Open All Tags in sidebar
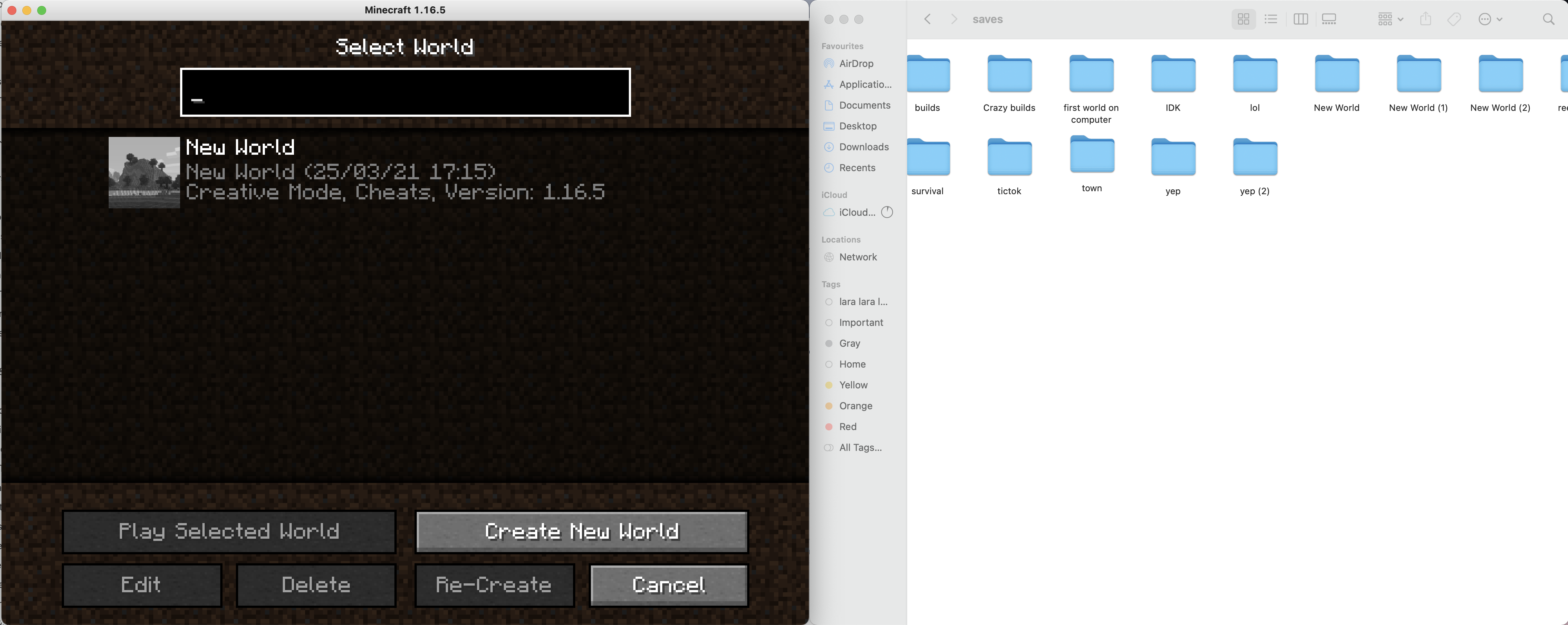Image resolution: width=1568 pixels, height=625 pixels. coord(860,447)
